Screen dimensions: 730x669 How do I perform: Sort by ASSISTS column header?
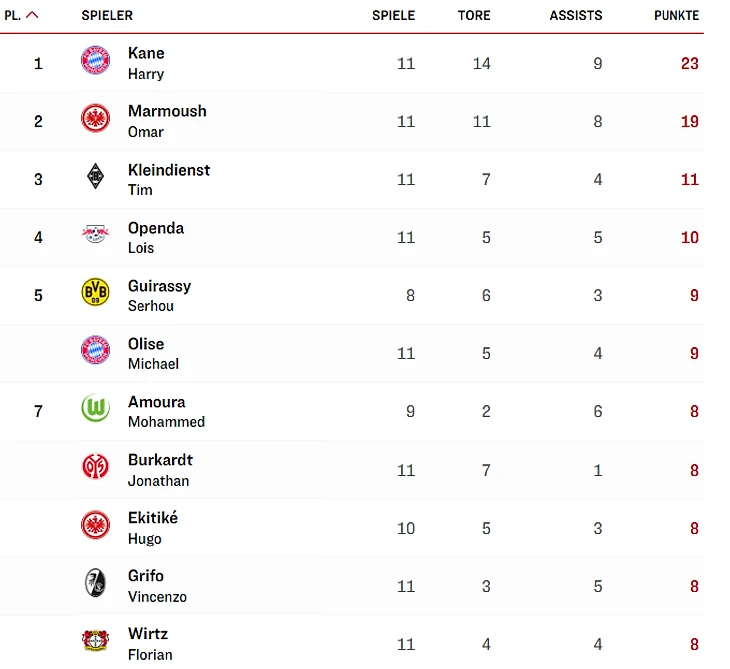click(x=575, y=15)
